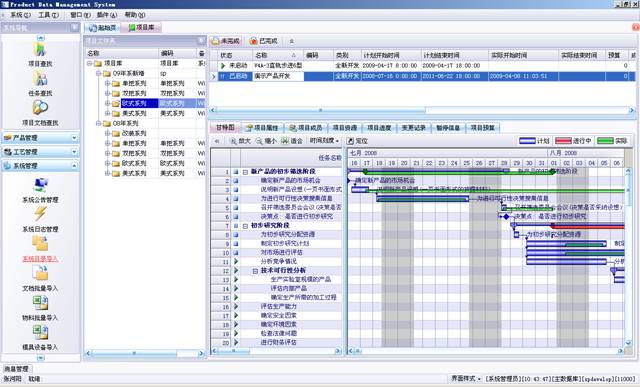Screen dimensions: 640x387
Task: Click the 放大 zoom-in magnifier icon
Action: pyautogui.click(x=233, y=141)
